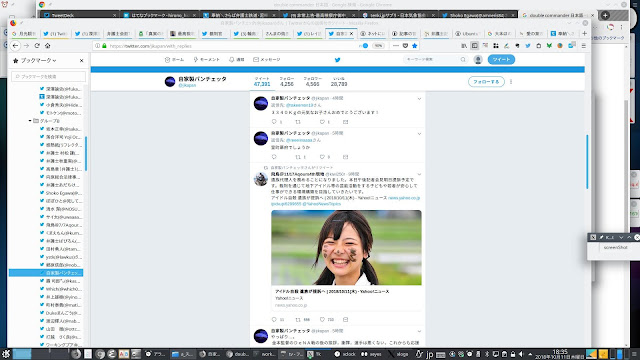Open a new Firefox tab
This screenshot has width=640, height=360.
pyautogui.click(x=584, y=33)
